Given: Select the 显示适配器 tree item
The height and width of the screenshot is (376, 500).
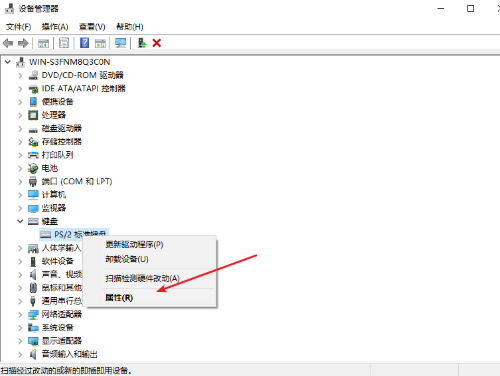Looking at the screenshot, I should 61,341.
